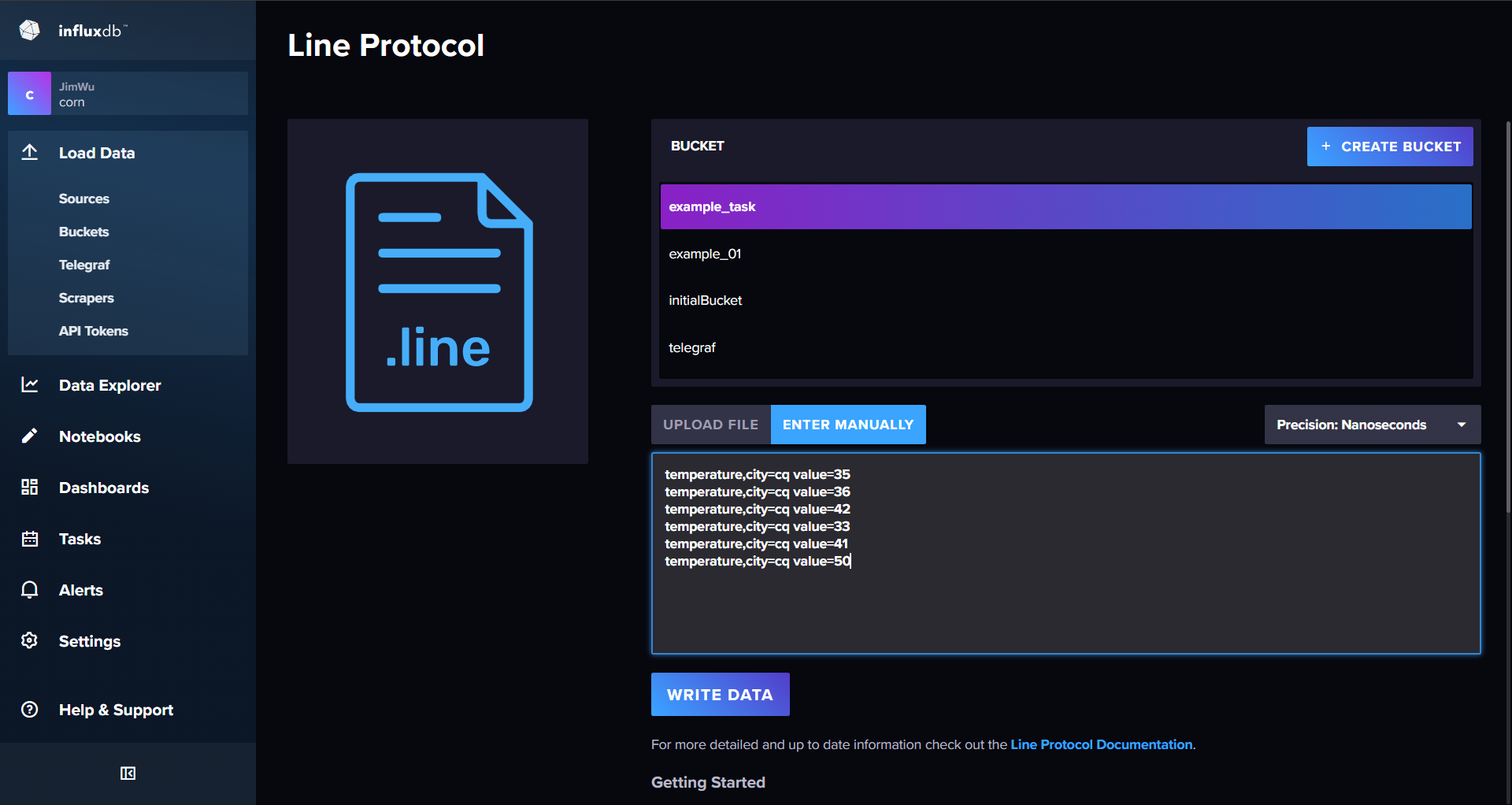Click the page vertical scrollbar
Screen dimensions: 1512x805
click(x=1508, y=317)
